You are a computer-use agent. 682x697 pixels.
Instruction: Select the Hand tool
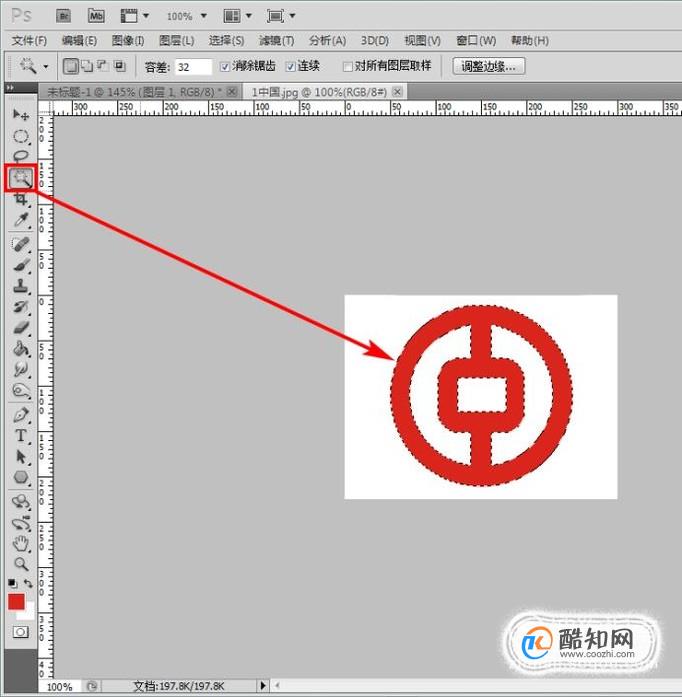click(x=20, y=544)
